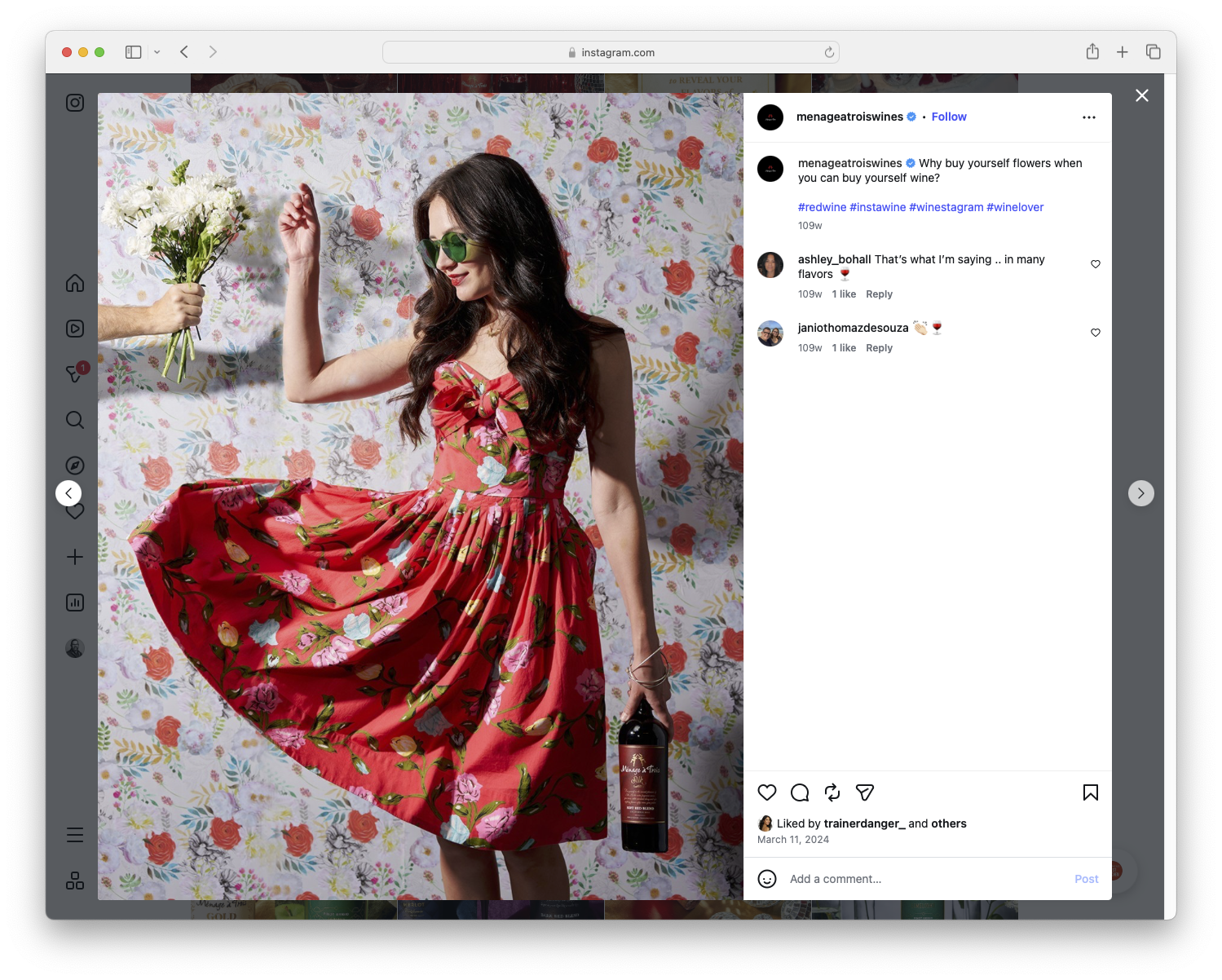Open Safari tab overview chevron
Viewport: 1222px width, 980px height.
coord(157,51)
